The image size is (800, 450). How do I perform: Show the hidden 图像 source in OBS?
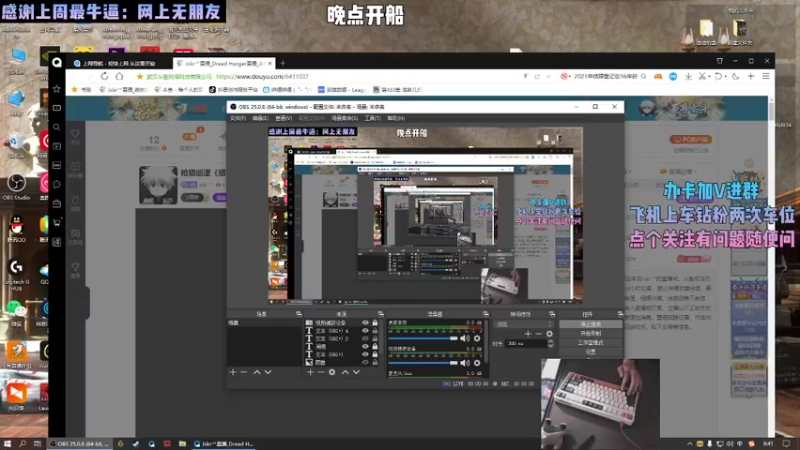coord(365,362)
